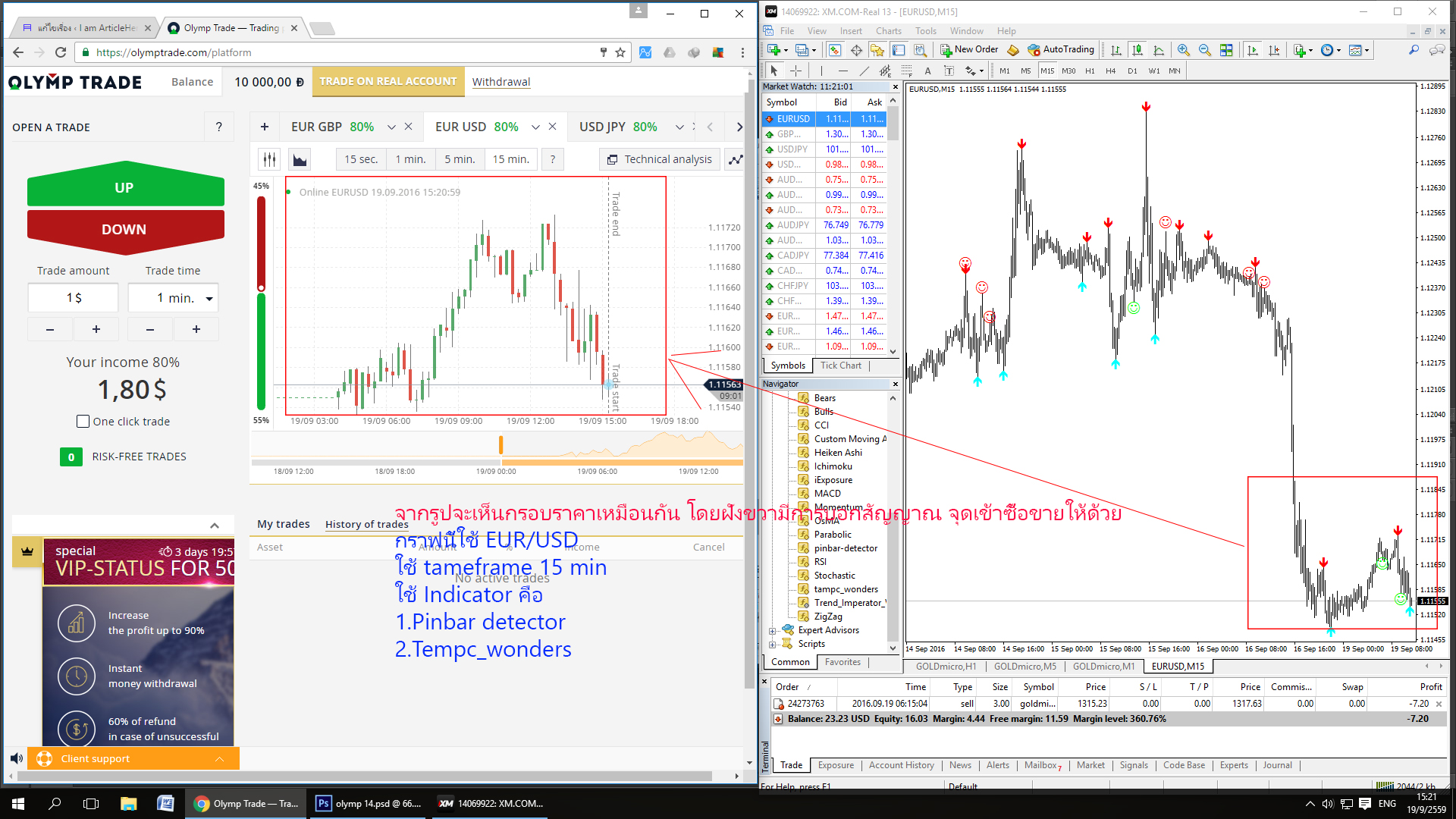Viewport: 1456px width, 819px height.
Task: Select the M15 timeframe button
Action: point(1046,71)
